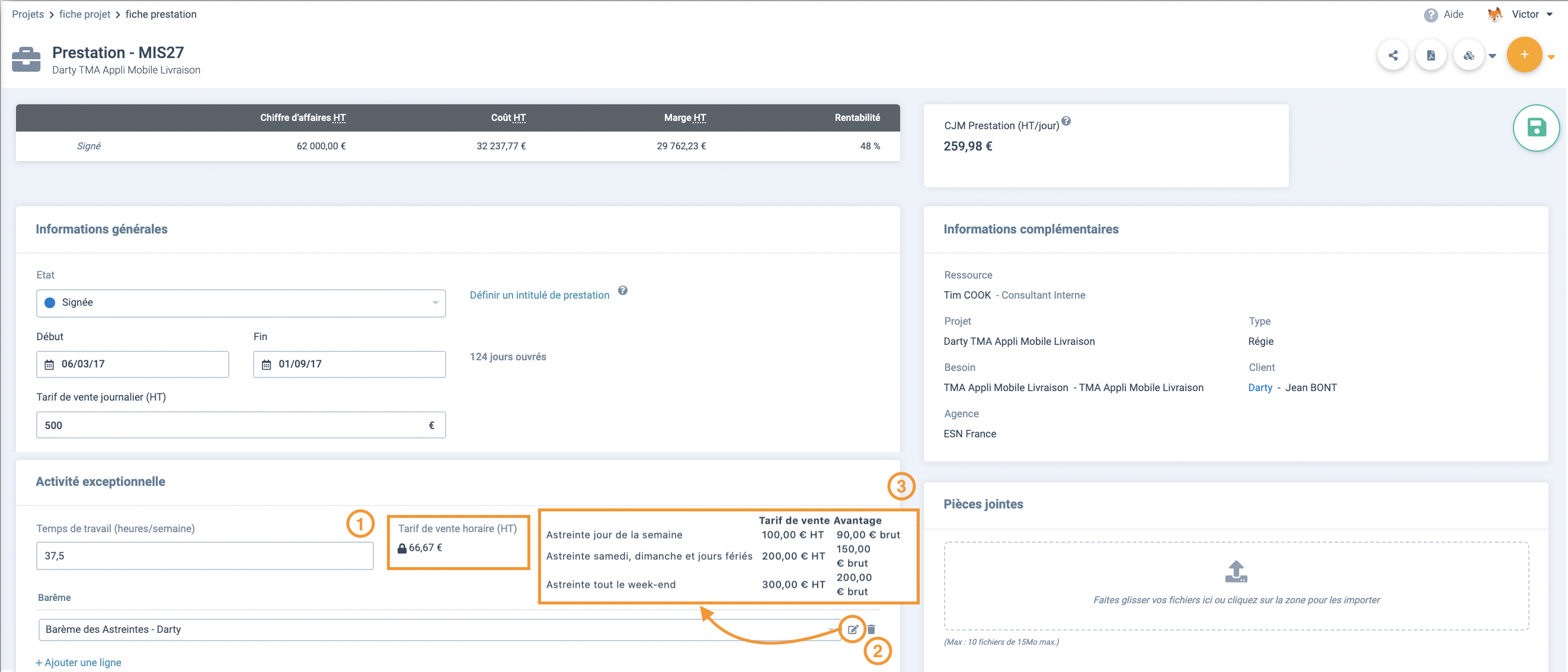This screenshot has height=672, width=1568.
Task: Click the ESN France agency text
Action: pyautogui.click(x=969, y=434)
